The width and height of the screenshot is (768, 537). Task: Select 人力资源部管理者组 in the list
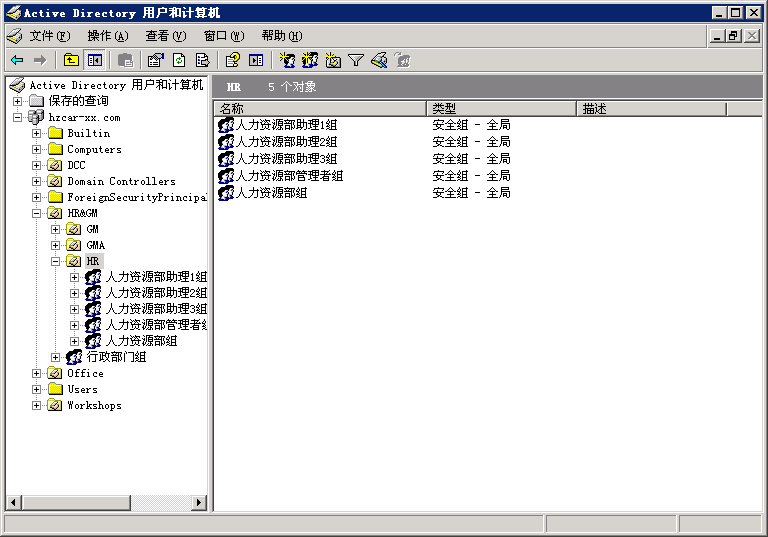click(289, 176)
